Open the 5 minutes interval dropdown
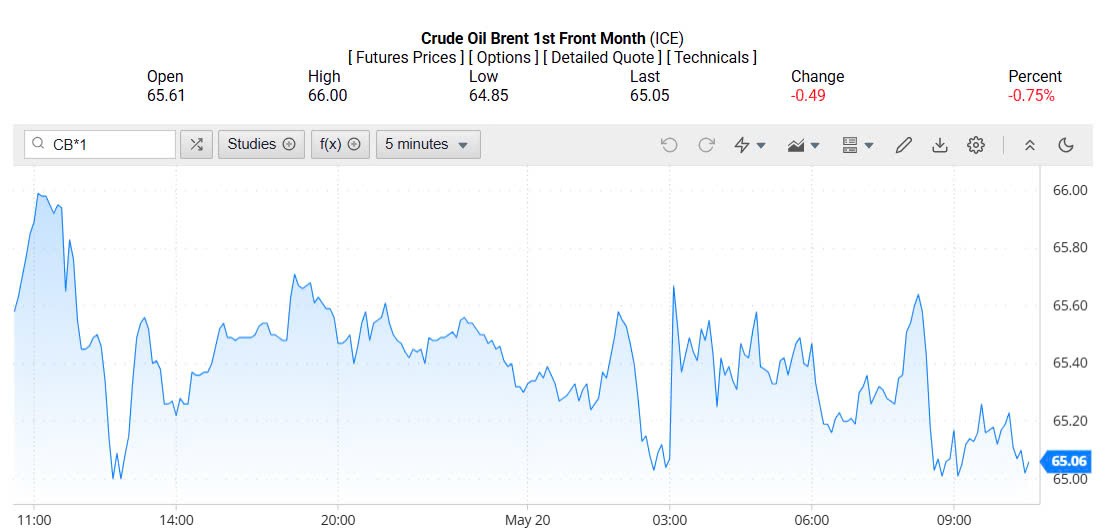The image size is (1105, 529). pos(427,144)
